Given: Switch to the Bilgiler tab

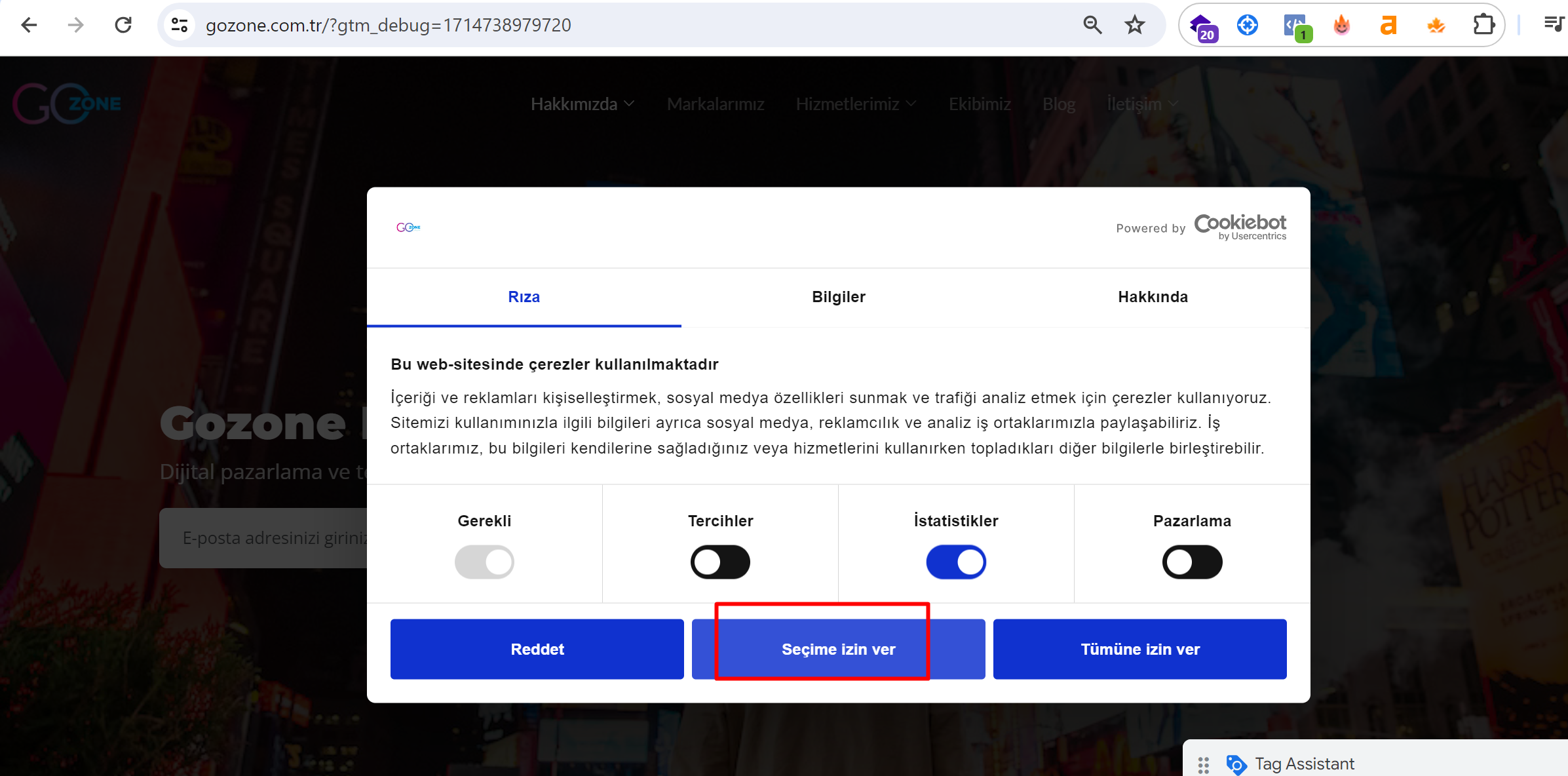Looking at the screenshot, I should (838, 297).
